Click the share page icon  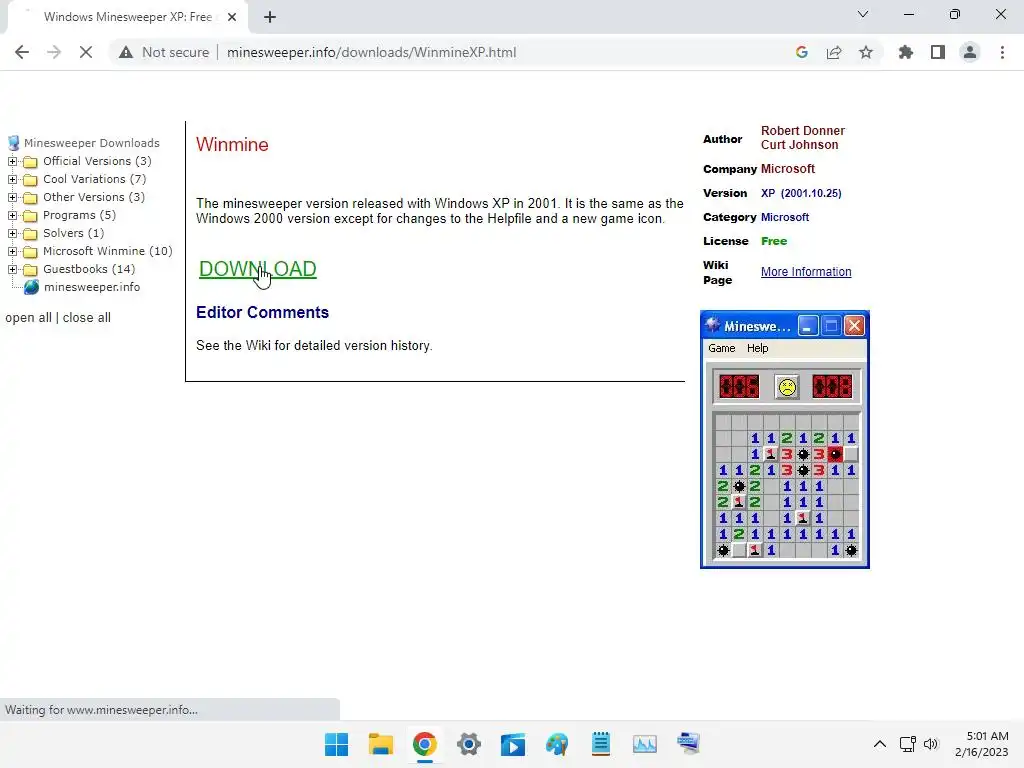click(x=834, y=52)
